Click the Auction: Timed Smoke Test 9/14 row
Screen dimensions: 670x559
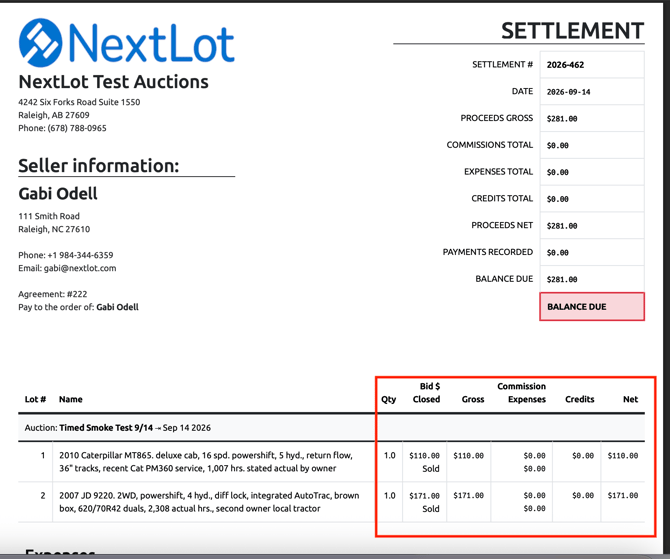point(331,428)
